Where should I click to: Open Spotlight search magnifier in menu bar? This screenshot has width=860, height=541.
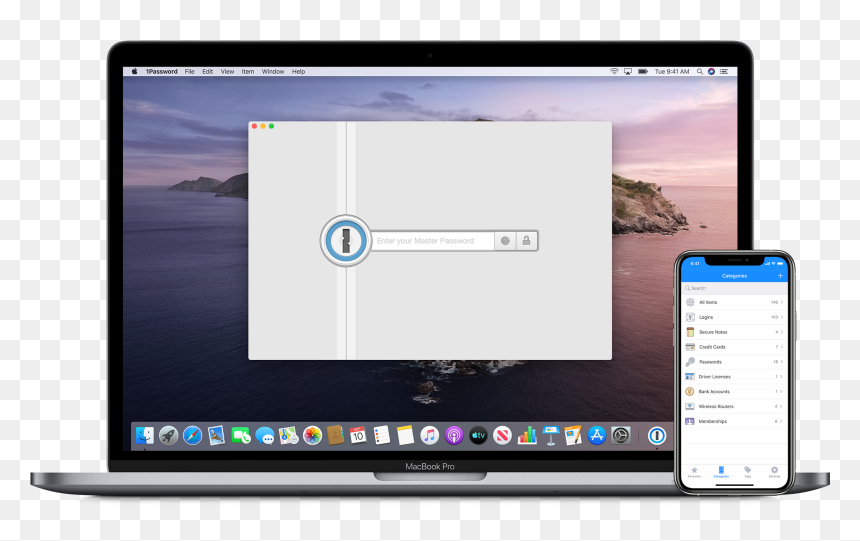click(700, 71)
